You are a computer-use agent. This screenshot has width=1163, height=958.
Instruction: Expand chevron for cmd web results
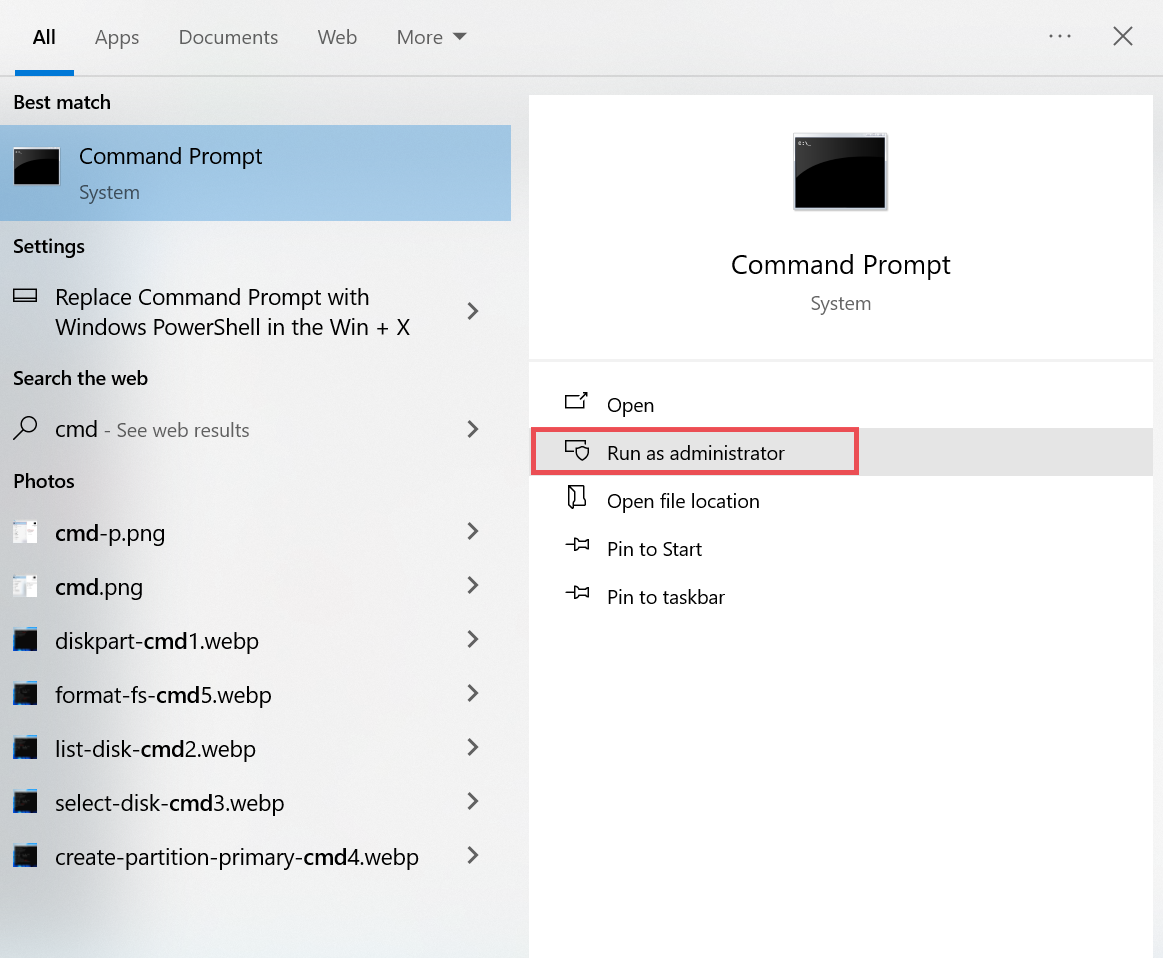472,429
